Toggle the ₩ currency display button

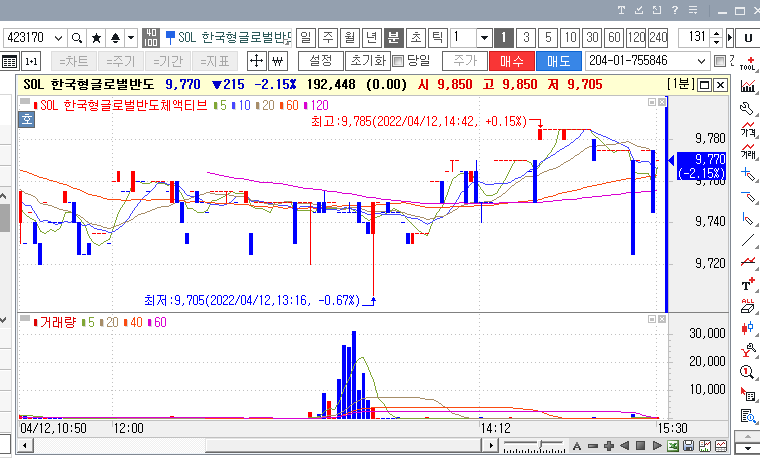278,61
